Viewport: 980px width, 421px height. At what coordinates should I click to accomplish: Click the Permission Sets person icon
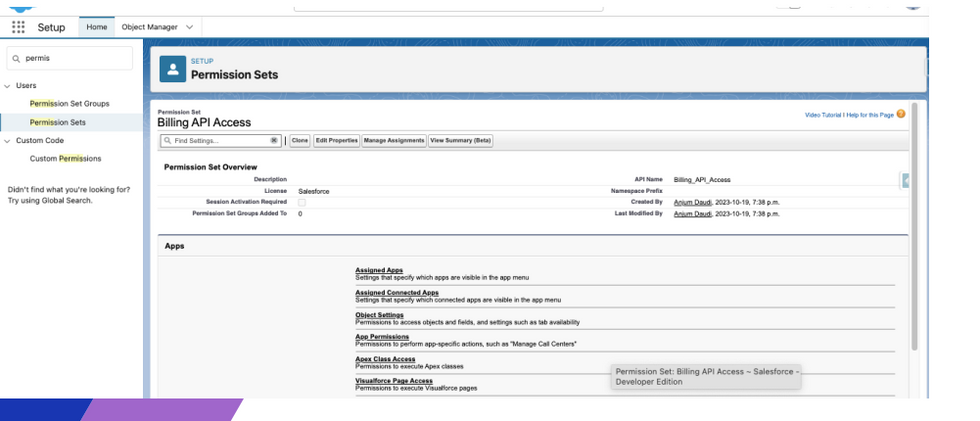pyautogui.click(x=172, y=69)
